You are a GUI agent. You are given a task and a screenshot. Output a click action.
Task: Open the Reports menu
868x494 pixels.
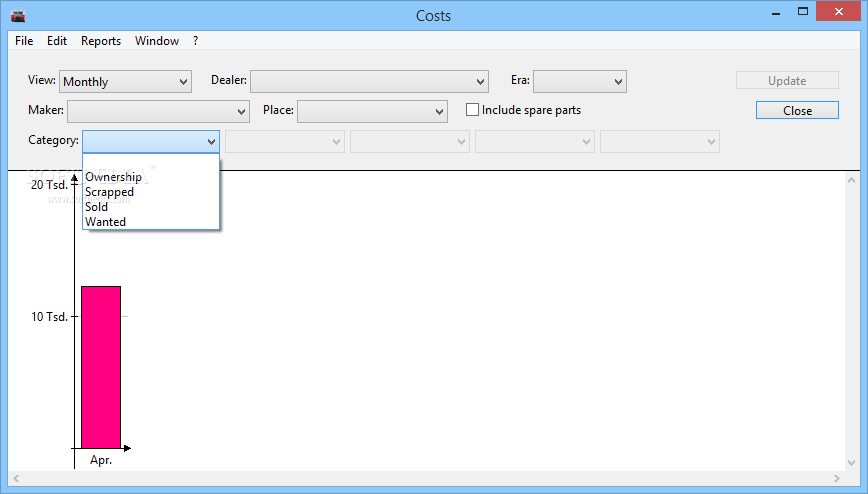(x=101, y=41)
